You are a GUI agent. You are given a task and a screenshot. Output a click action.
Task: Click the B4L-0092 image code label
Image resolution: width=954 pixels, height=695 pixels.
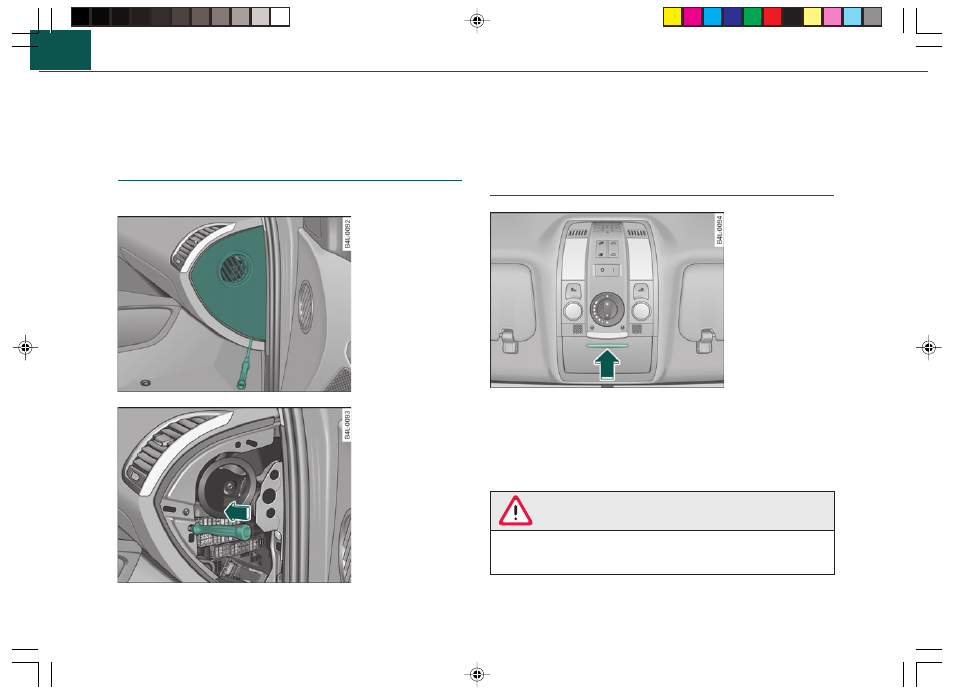(347, 234)
